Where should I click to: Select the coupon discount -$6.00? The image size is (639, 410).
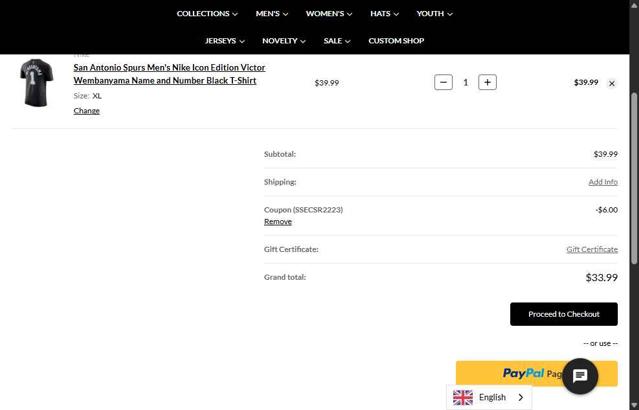click(x=606, y=210)
